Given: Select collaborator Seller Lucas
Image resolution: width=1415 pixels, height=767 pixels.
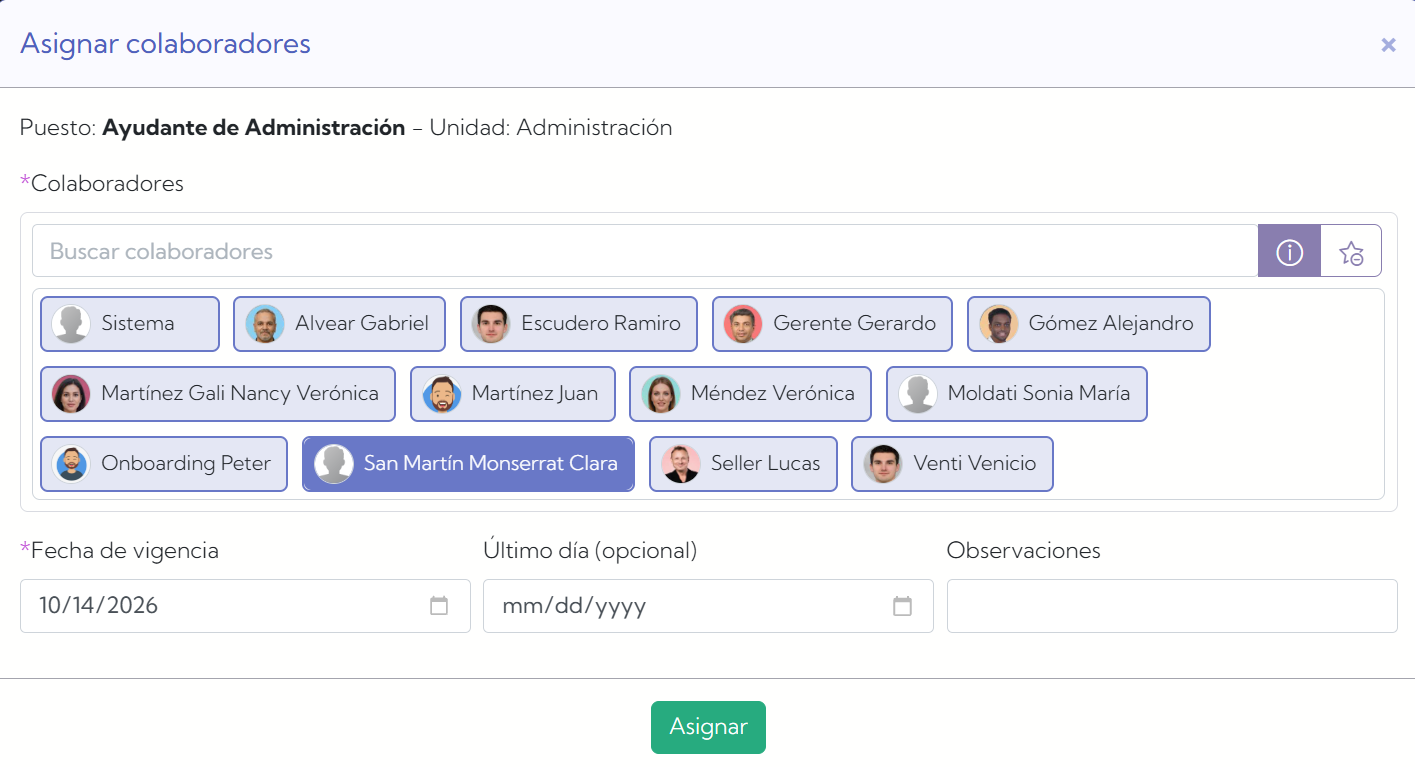Looking at the screenshot, I should coord(743,464).
